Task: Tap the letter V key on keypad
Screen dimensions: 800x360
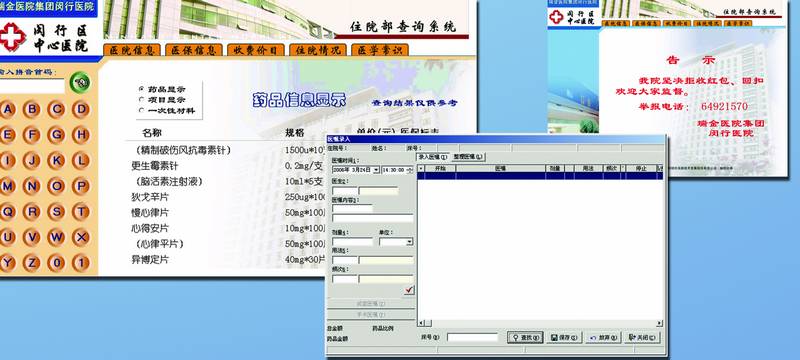Action: [32, 237]
